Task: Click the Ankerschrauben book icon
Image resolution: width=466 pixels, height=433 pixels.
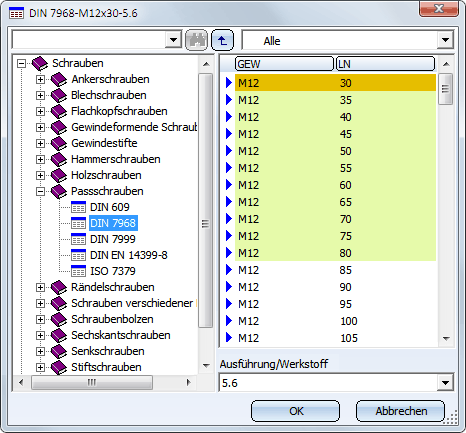Action: [x=59, y=79]
